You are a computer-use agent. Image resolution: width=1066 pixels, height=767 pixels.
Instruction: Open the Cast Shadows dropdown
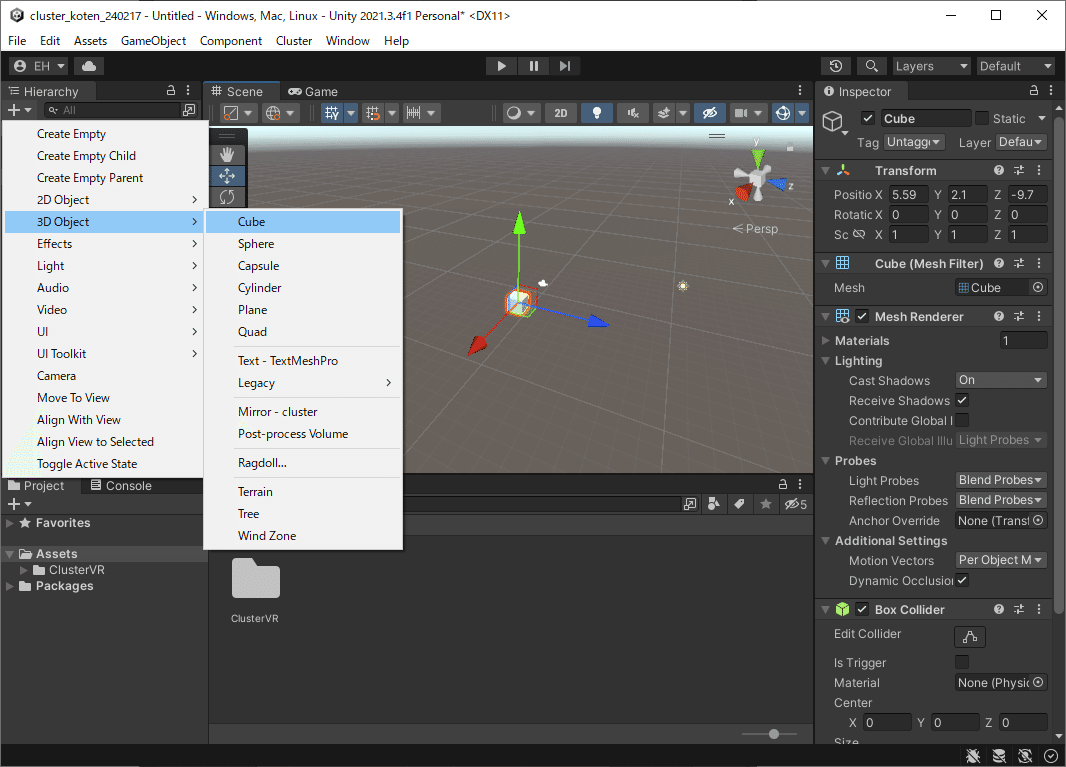coord(1001,380)
